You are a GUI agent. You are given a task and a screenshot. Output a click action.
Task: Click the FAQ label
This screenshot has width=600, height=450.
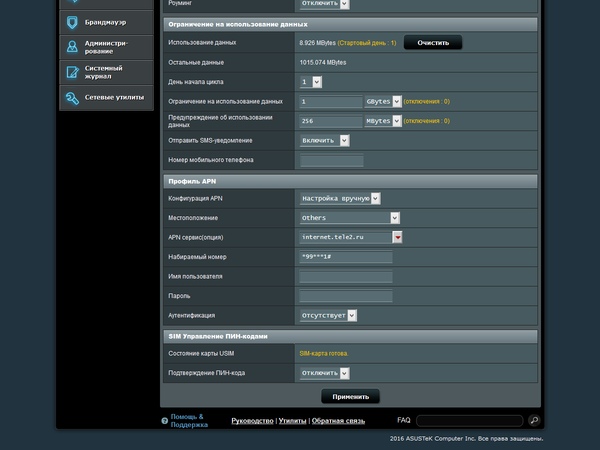[x=404, y=420]
